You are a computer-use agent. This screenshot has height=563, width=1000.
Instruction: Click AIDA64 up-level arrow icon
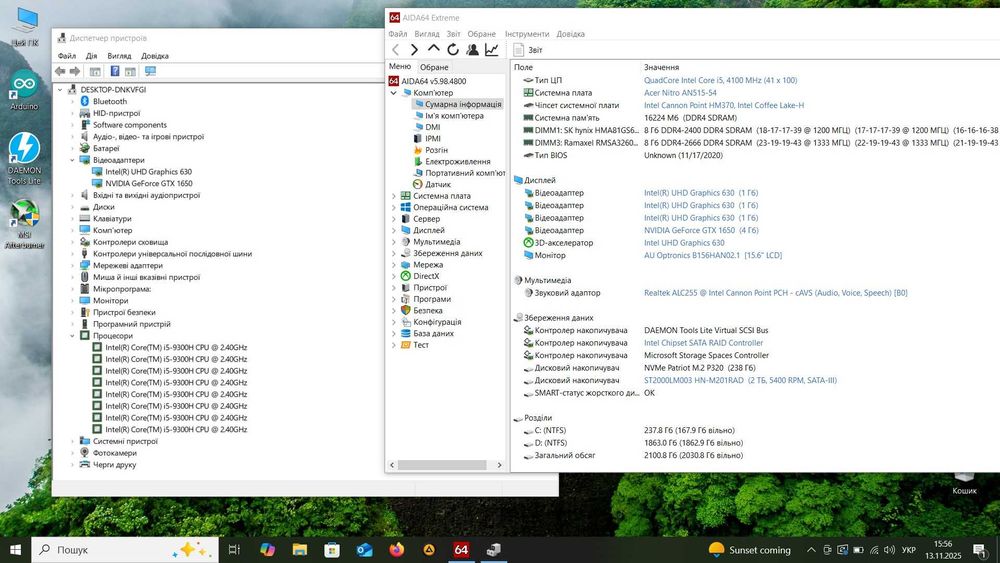(x=434, y=48)
